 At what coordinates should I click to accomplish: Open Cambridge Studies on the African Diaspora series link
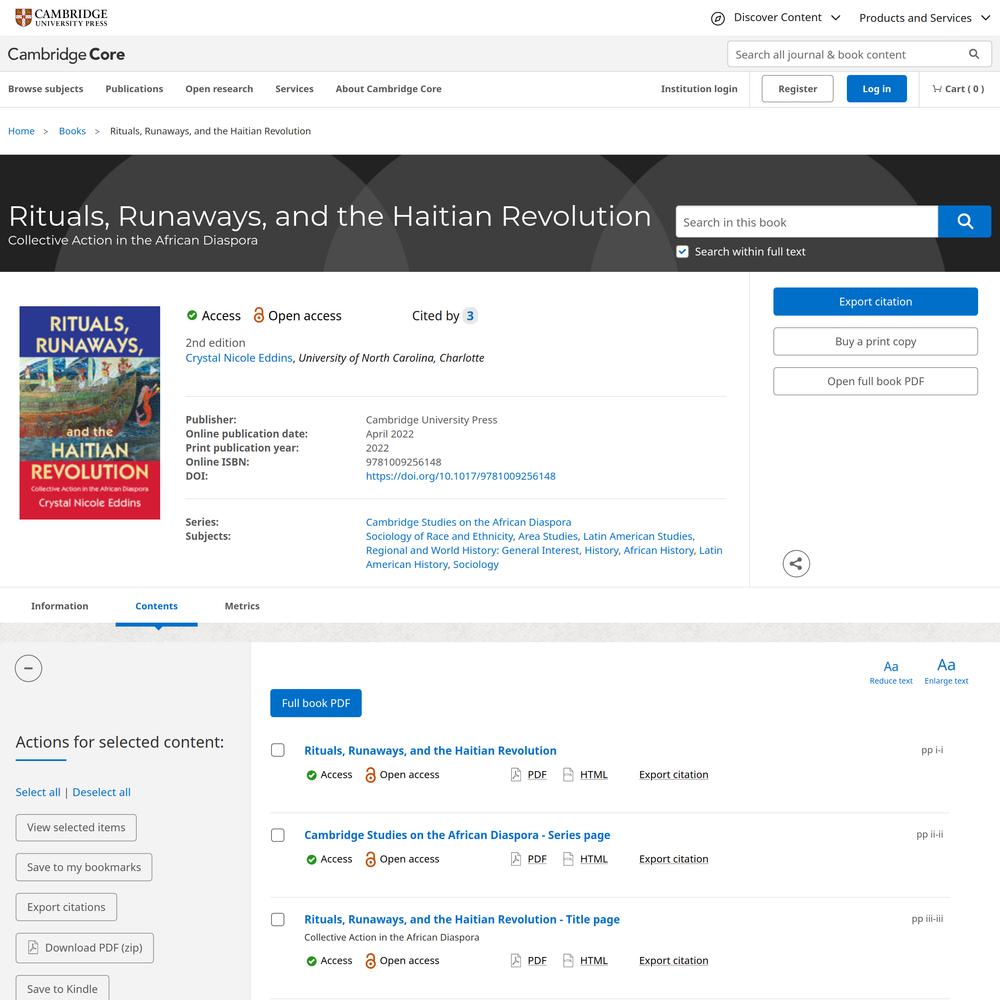468,522
